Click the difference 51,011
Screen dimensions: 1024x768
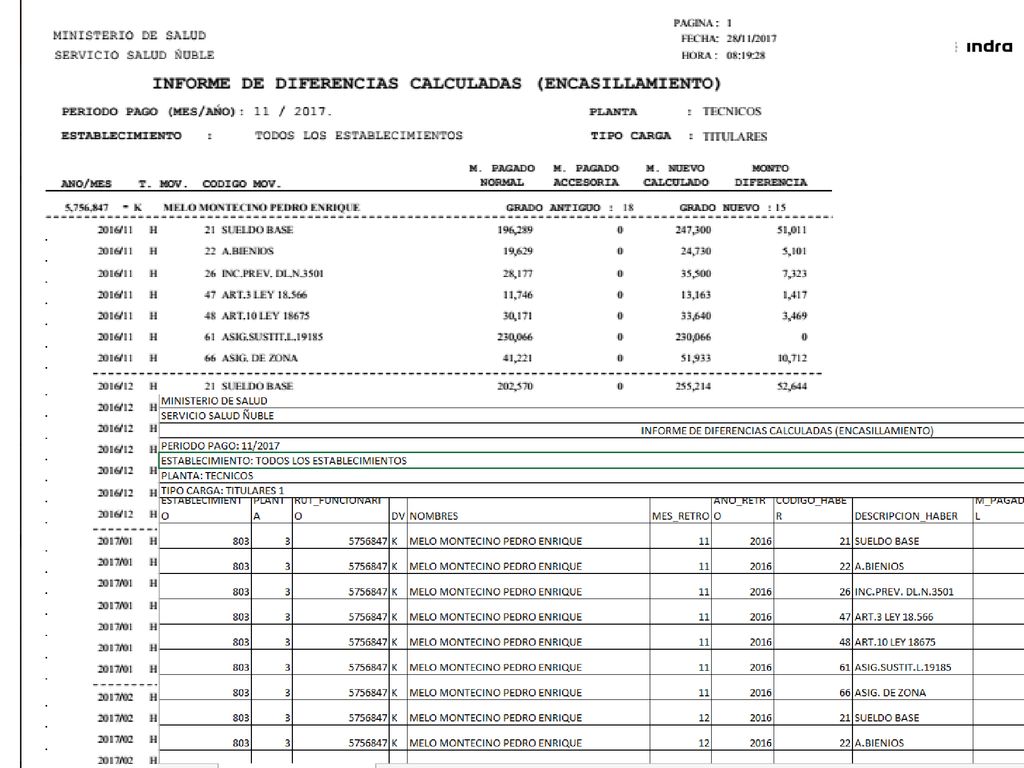[x=792, y=230]
